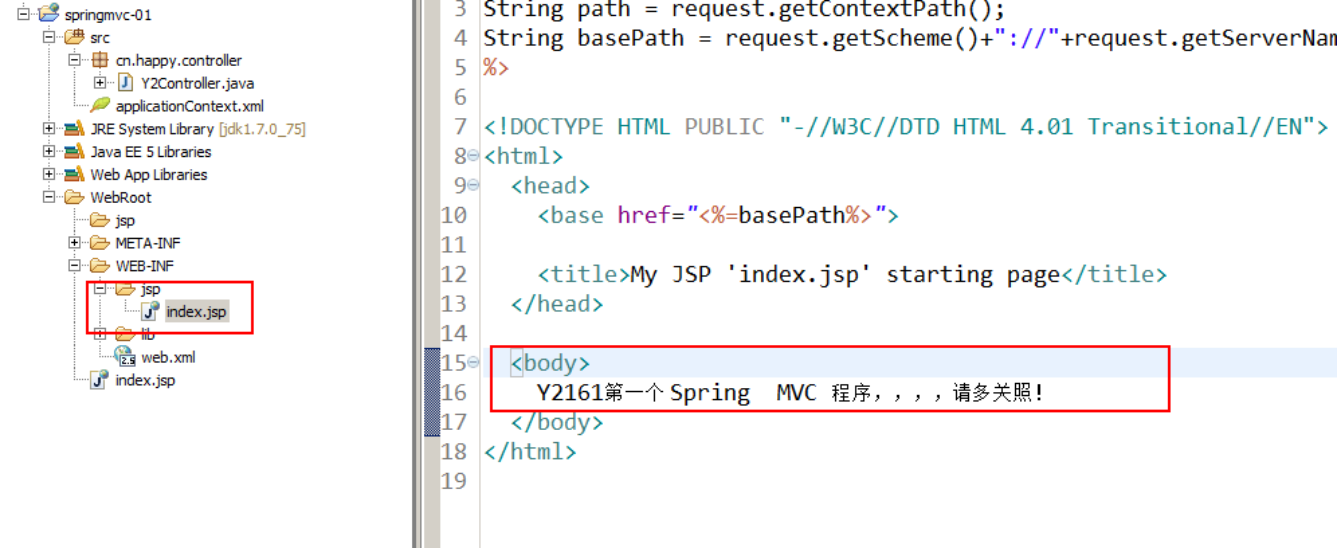Select the index.jsp below web.xml
The image size is (1337, 548).
(x=145, y=380)
